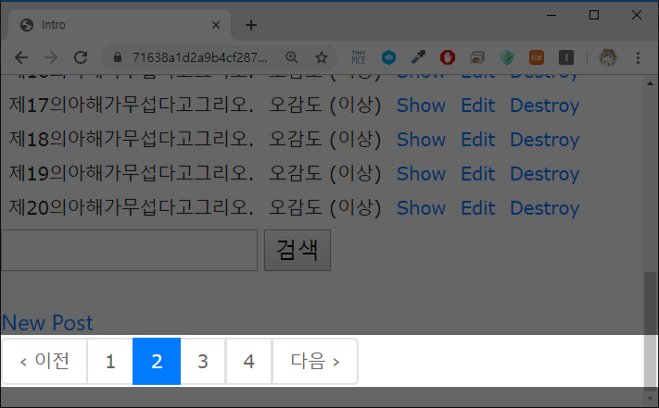Image resolution: width=659 pixels, height=408 pixels.
Task: Focus the search text field
Action: (129, 250)
